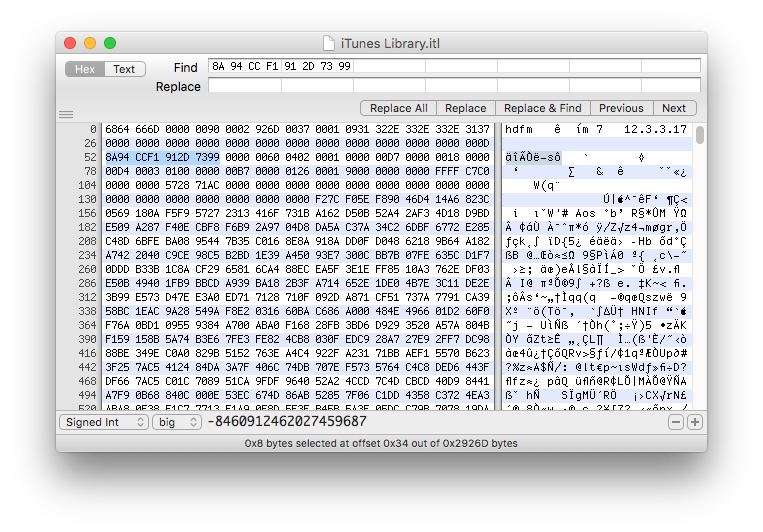This screenshot has width=763, height=532.
Task: Zoom window with green button
Action: click(x=110, y=43)
